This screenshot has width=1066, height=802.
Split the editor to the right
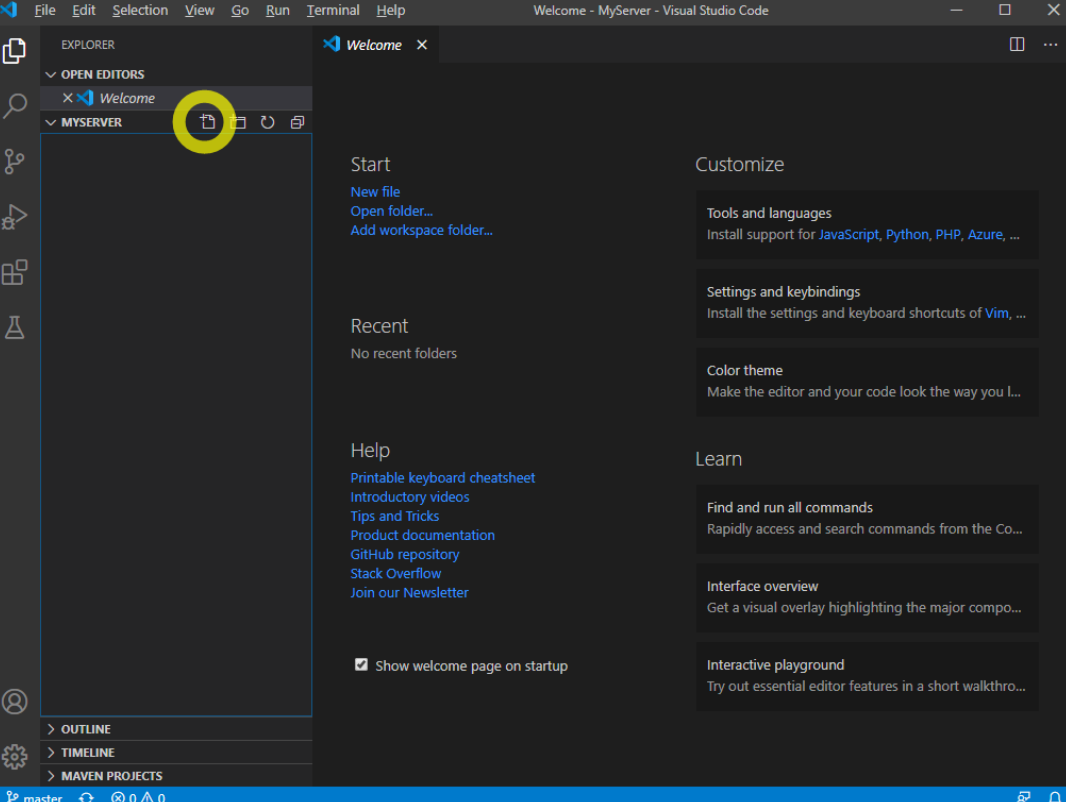tap(1017, 45)
